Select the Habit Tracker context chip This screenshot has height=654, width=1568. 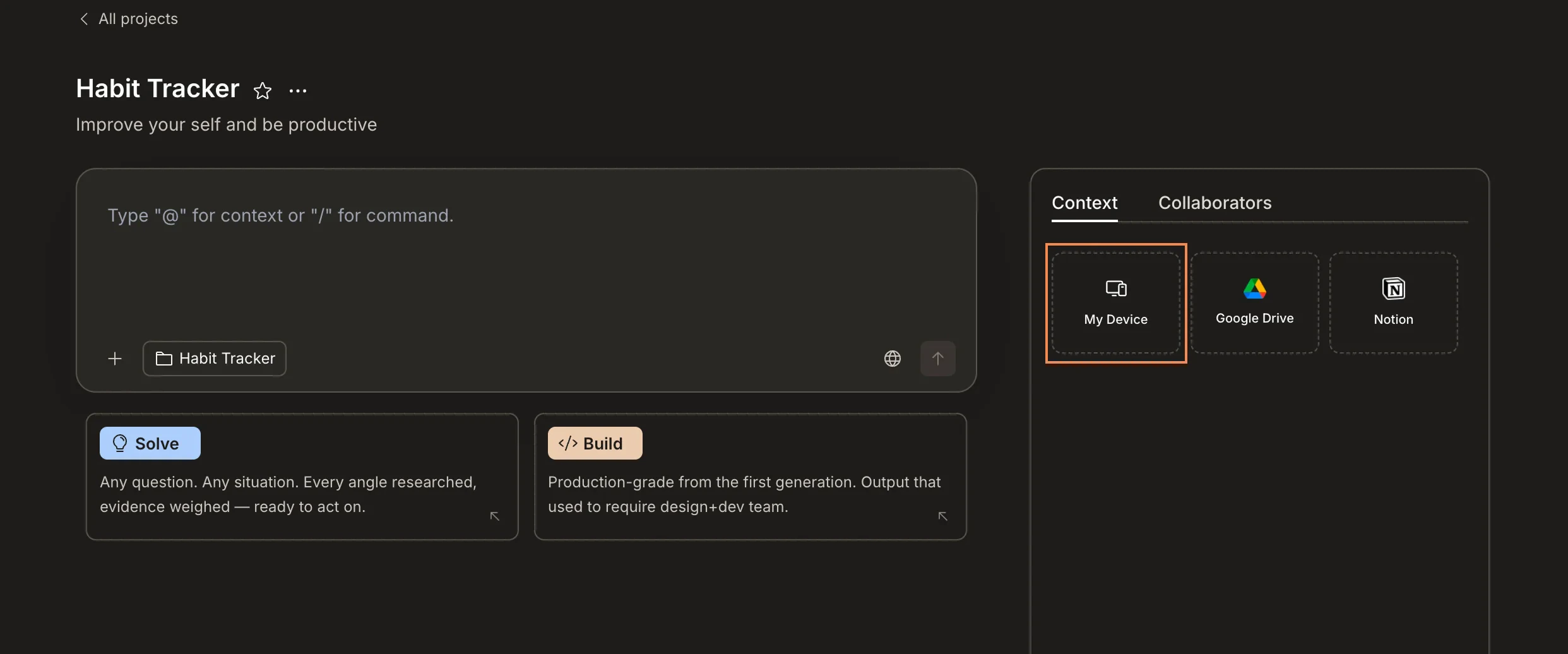click(214, 358)
